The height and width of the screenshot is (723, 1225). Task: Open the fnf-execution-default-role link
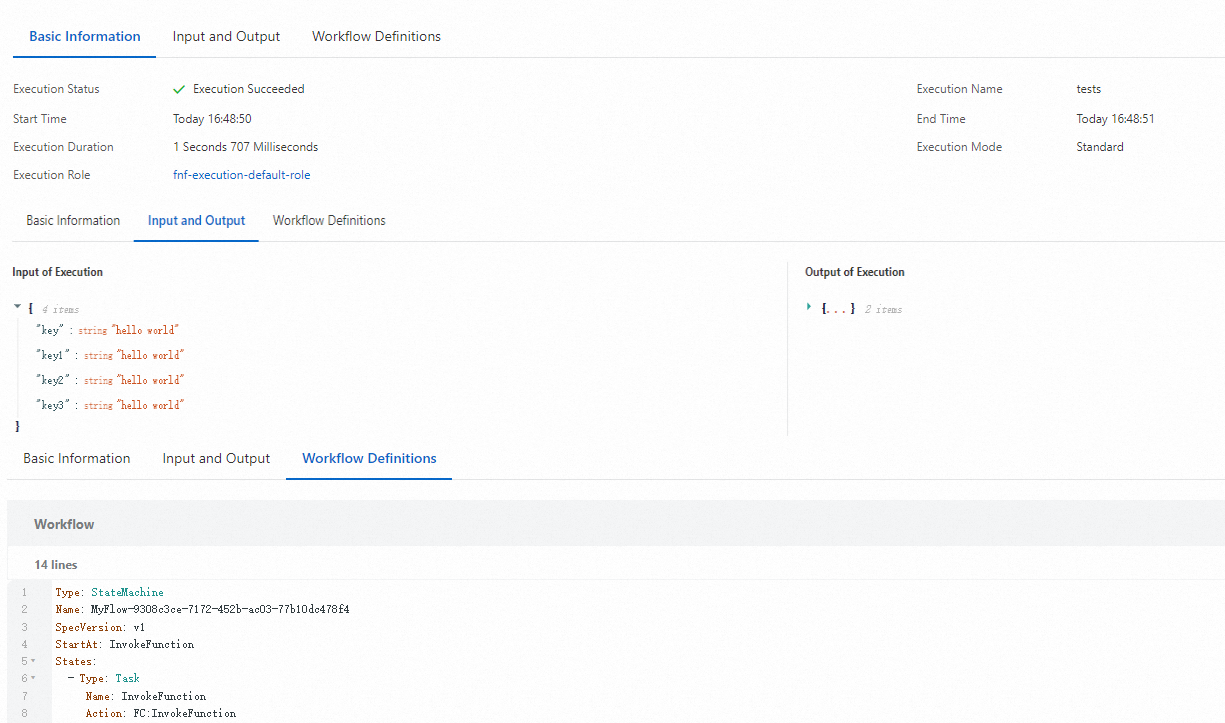click(241, 173)
